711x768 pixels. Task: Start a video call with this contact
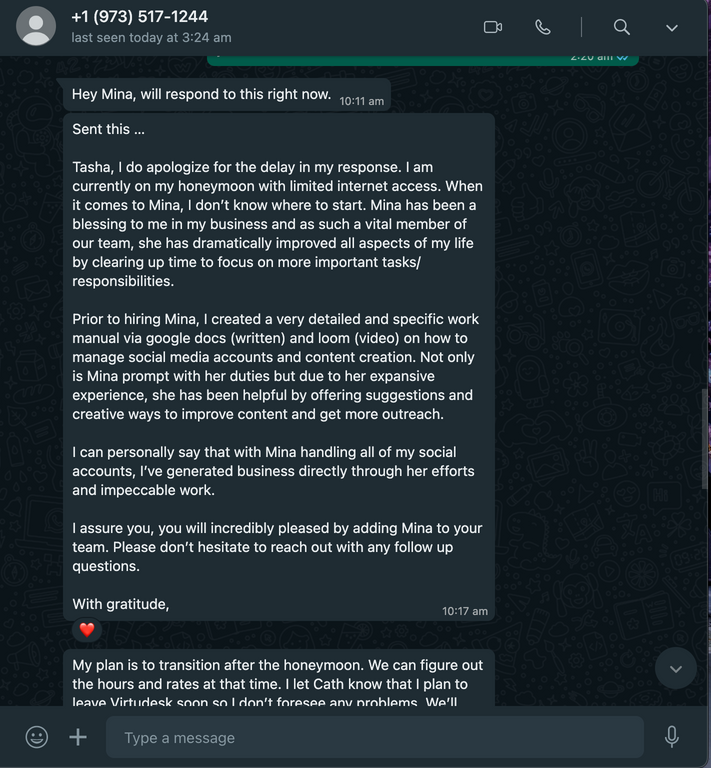point(493,27)
